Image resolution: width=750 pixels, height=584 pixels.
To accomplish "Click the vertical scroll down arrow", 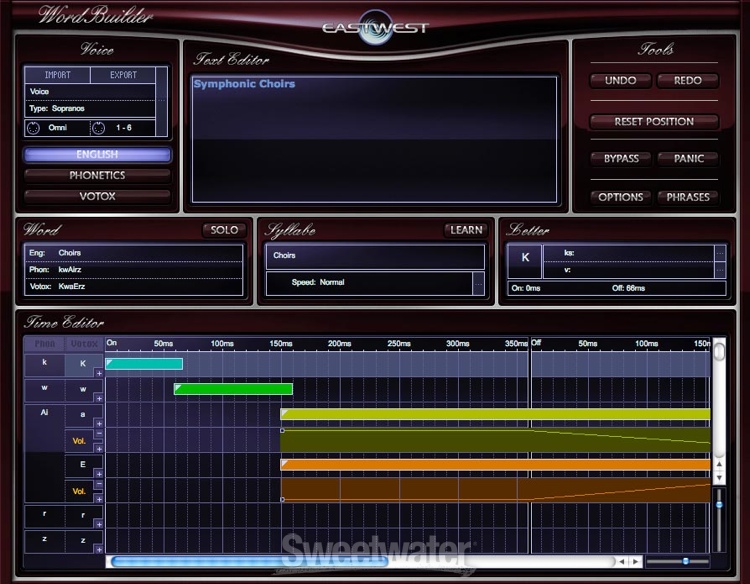I will pos(719,478).
